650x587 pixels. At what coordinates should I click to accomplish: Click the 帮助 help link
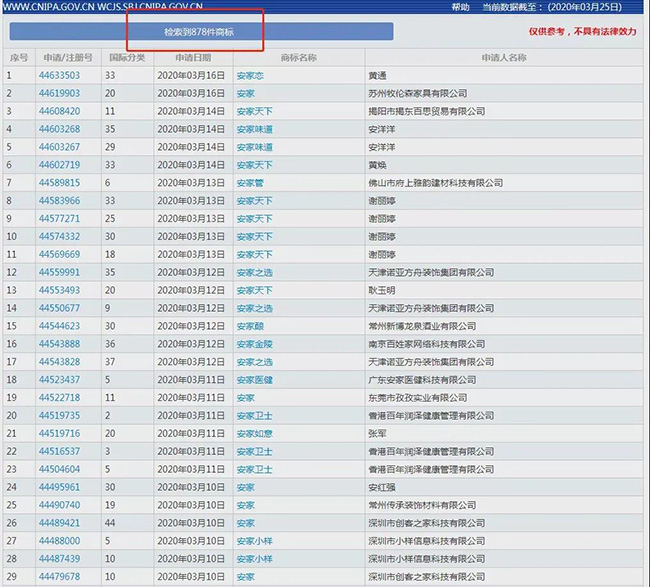click(460, 7)
